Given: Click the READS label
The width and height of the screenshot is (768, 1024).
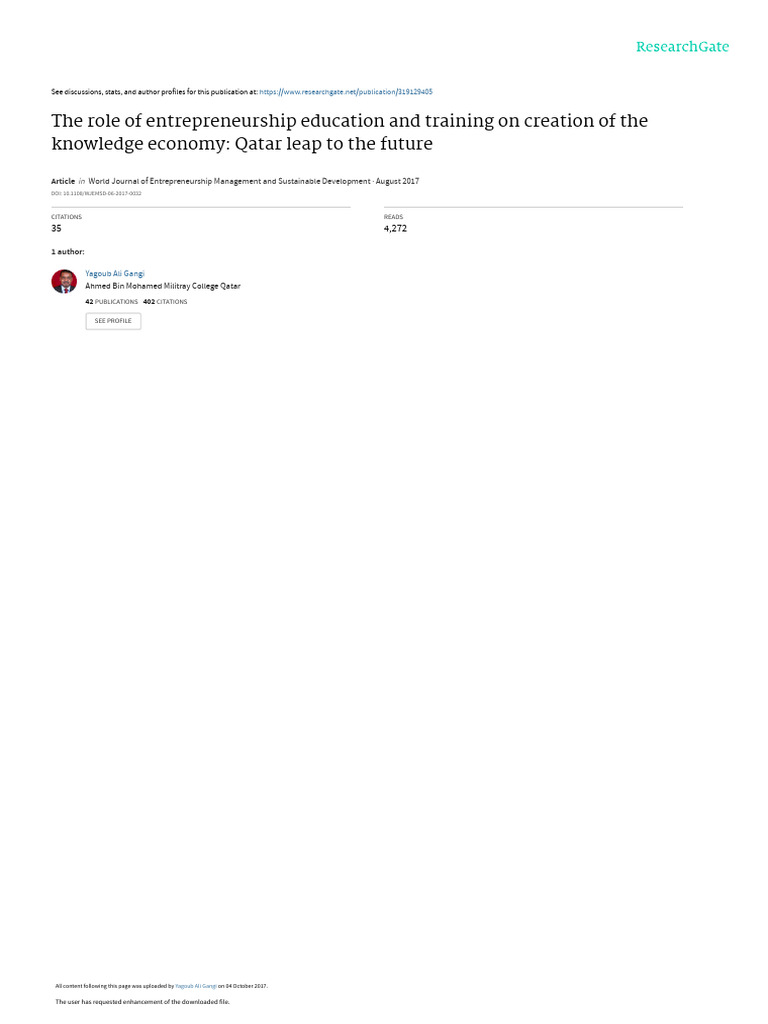Looking at the screenshot, I should (393, 217).
